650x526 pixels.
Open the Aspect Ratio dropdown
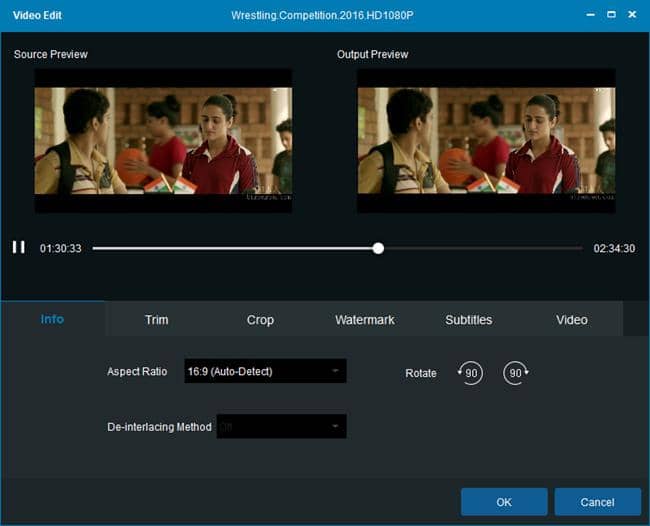click(x=265, y=371)
